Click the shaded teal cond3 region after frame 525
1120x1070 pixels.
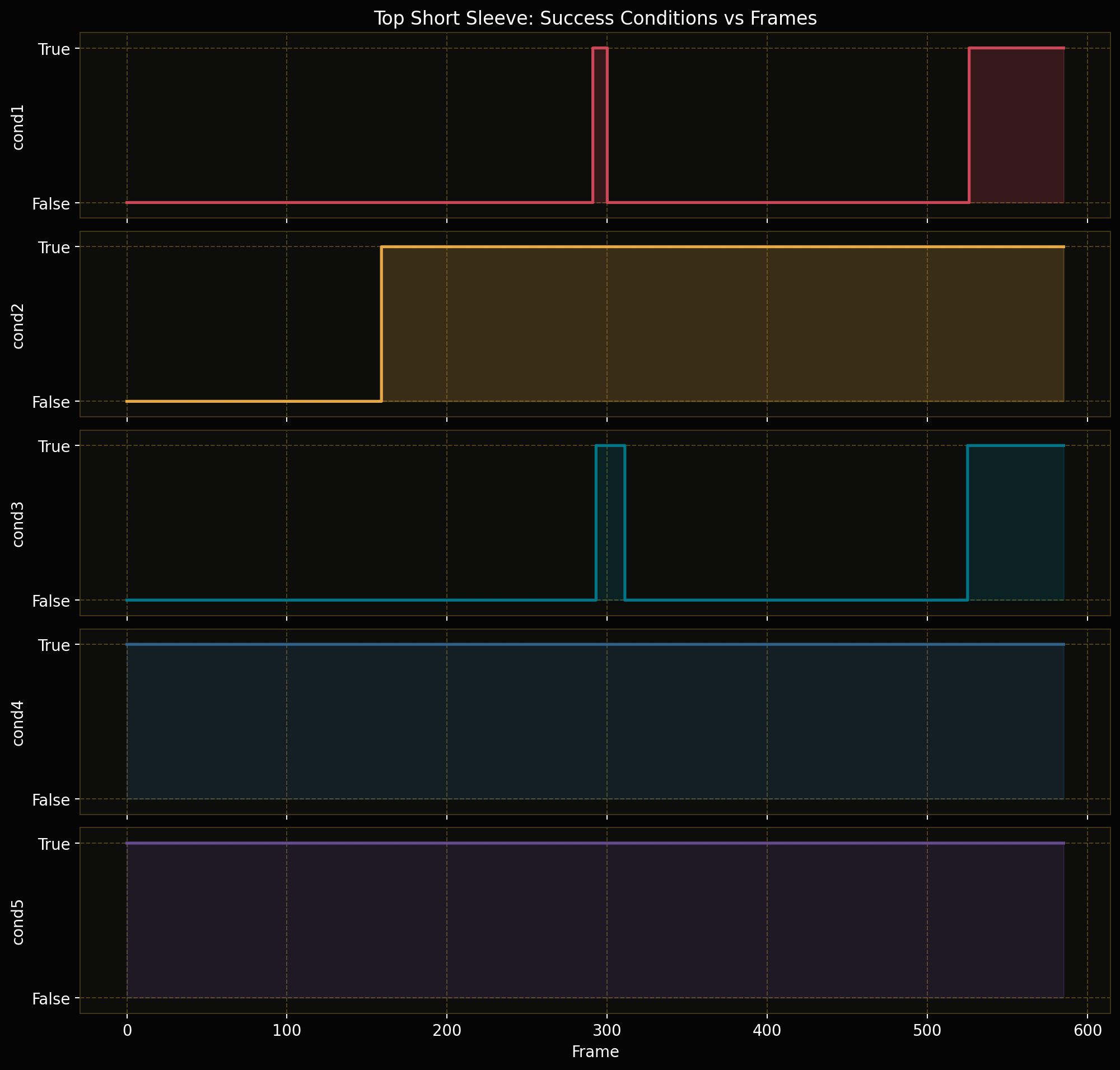click(1016, 523)
